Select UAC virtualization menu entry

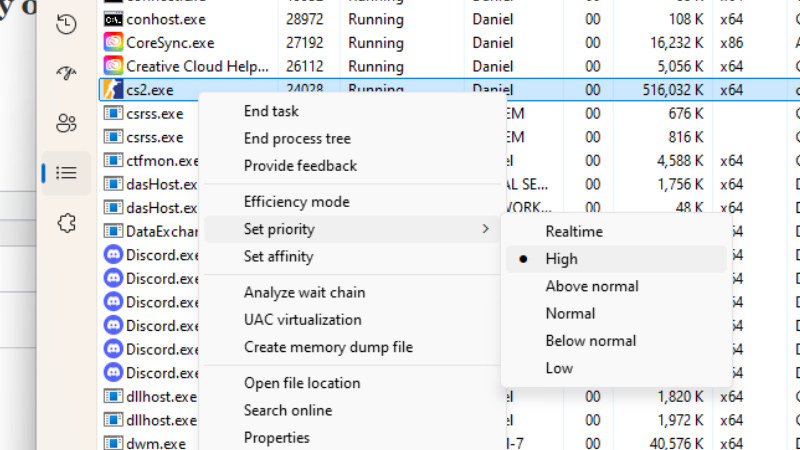click(303, 319)
